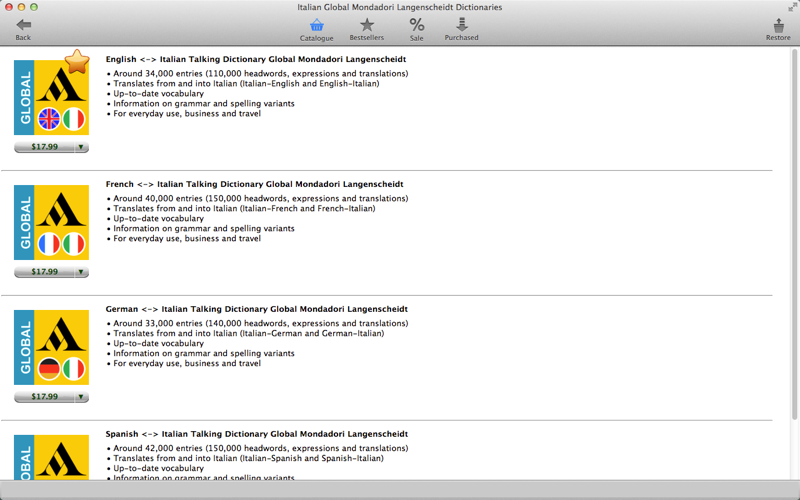800x500 pixels.
Task: Buy English-Italian dictionary for $17.99
Action: tap(44, 147)
